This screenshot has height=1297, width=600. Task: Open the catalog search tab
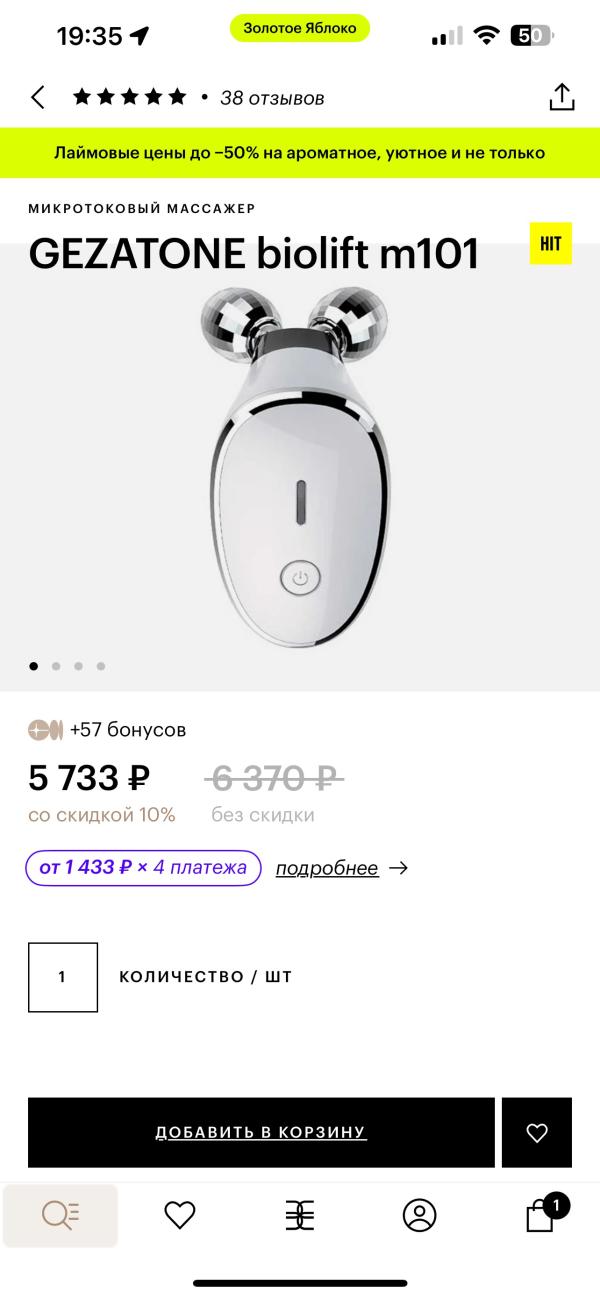tap(60, 1215)
